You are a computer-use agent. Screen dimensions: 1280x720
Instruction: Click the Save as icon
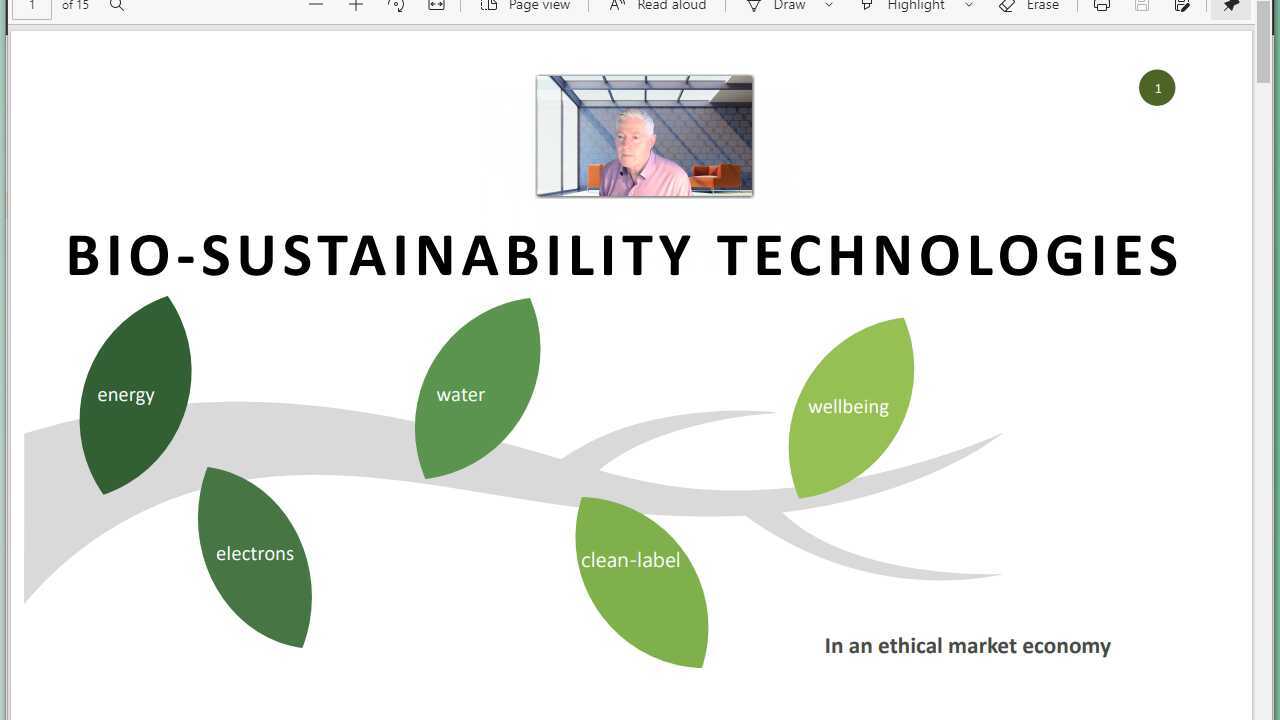[1182, 6]
